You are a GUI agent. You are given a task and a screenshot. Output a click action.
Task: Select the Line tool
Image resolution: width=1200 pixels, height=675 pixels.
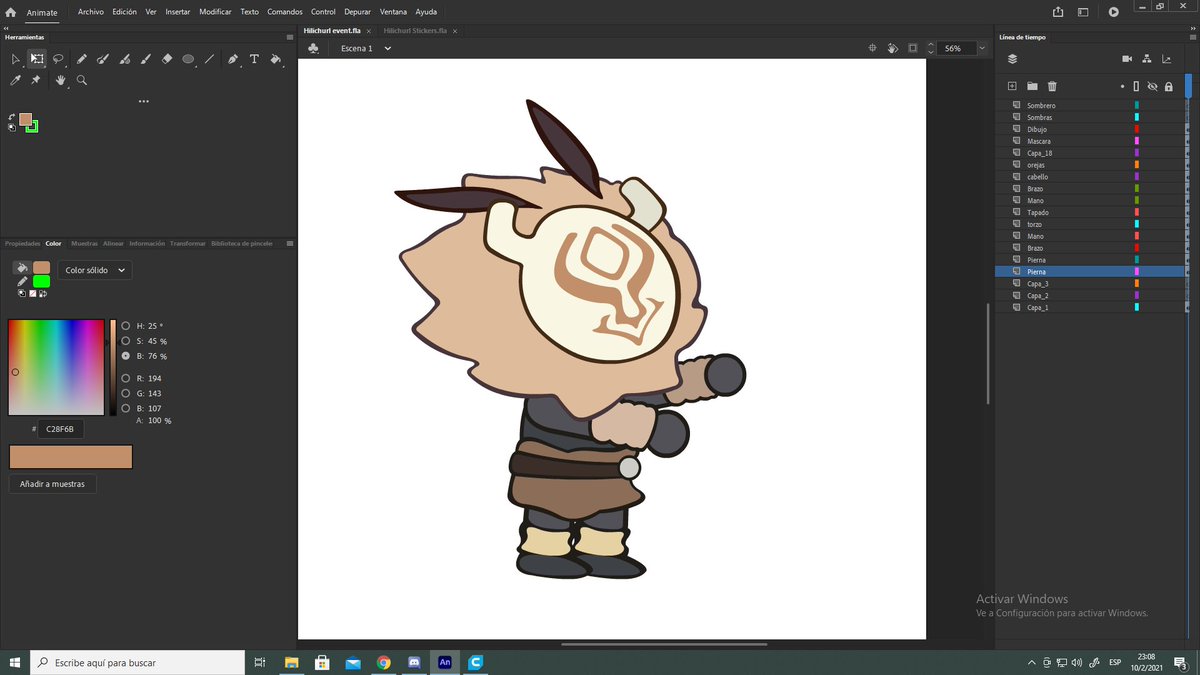tap(209, 59)
